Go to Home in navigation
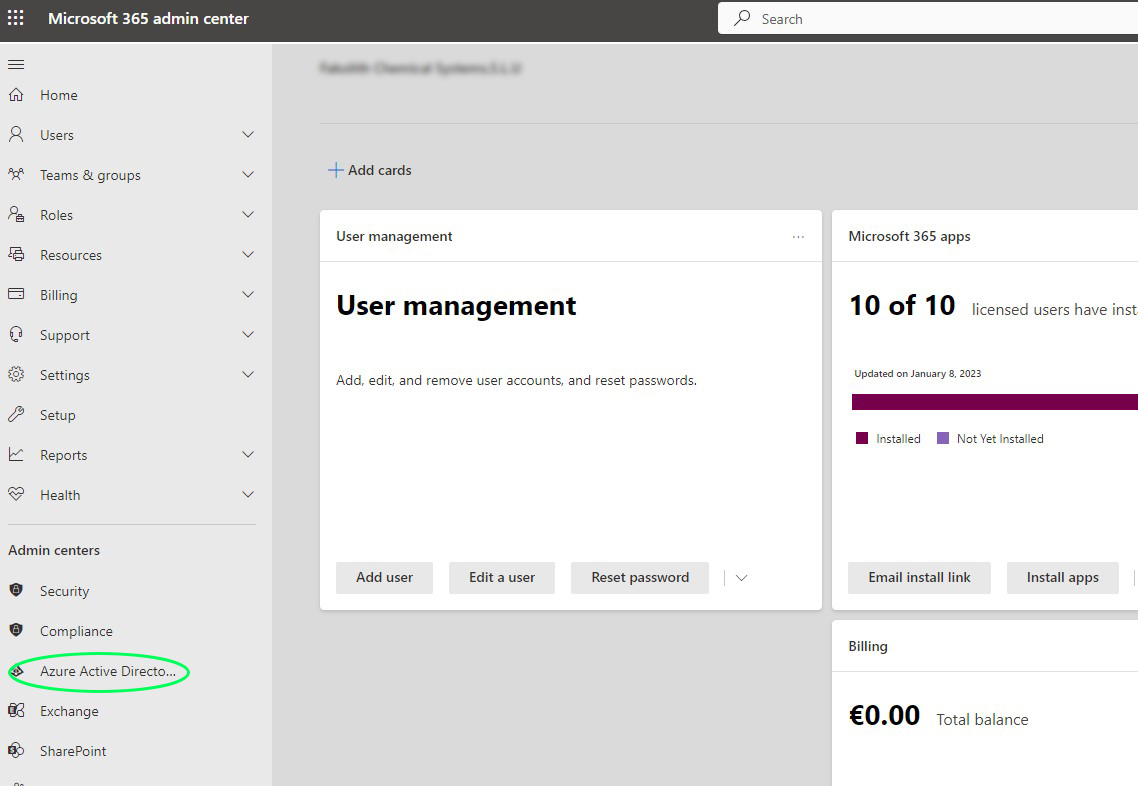 59,95
